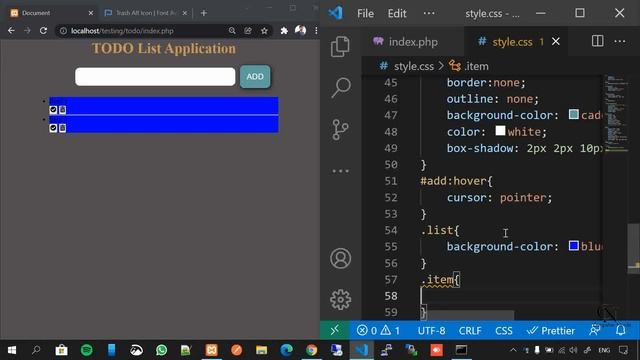Open the Accounts menu in VS Code
This screenshot has height=360, width=640.
coord(340,258)
